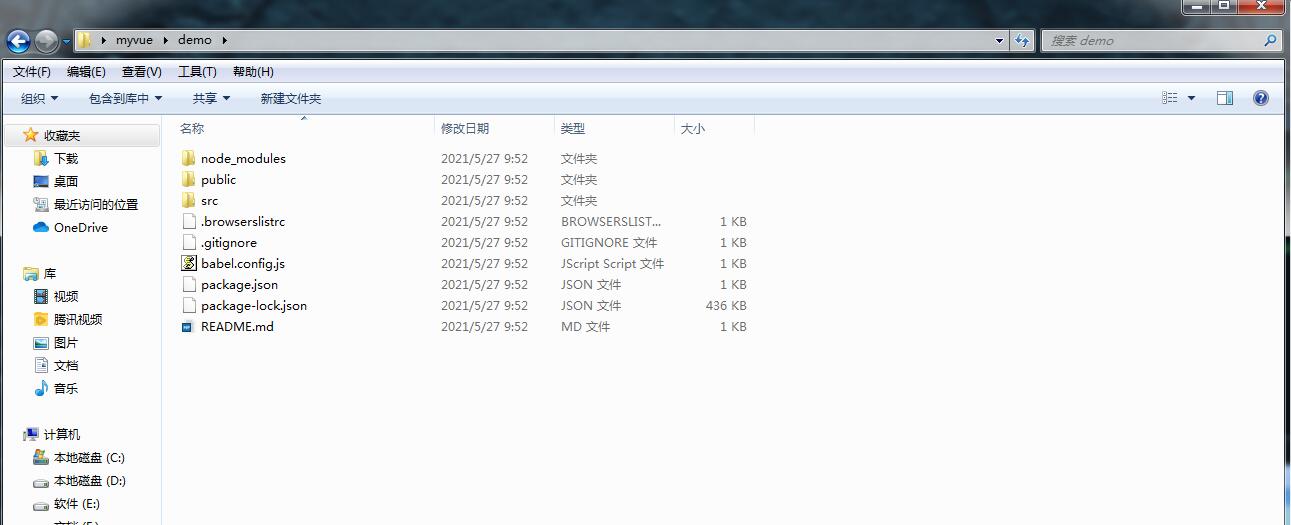Screen dimensions: 1291x525
Task: Open the 帮助(H) menu
Action: [253, 72]
